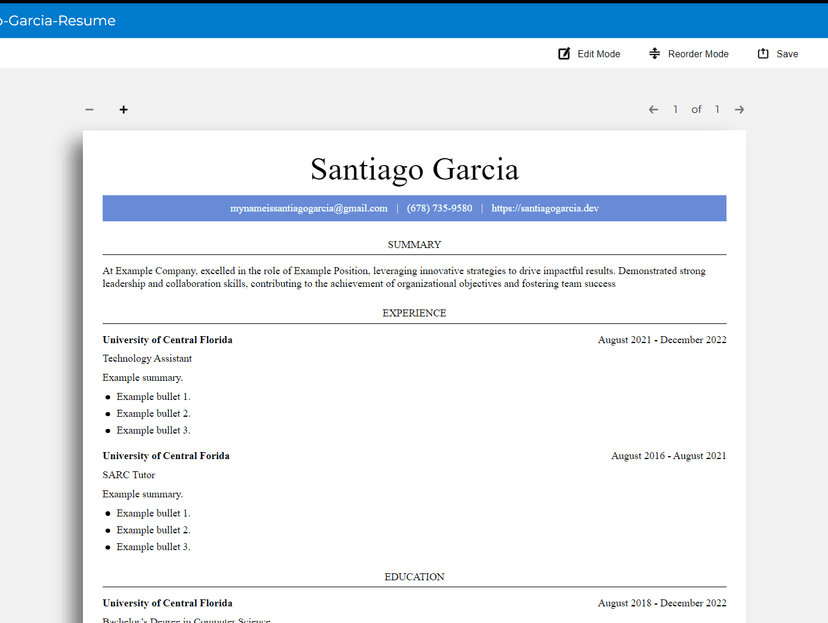Click University of Central Florida under Experience
The image size is (828, 623).
coord(167,340)
